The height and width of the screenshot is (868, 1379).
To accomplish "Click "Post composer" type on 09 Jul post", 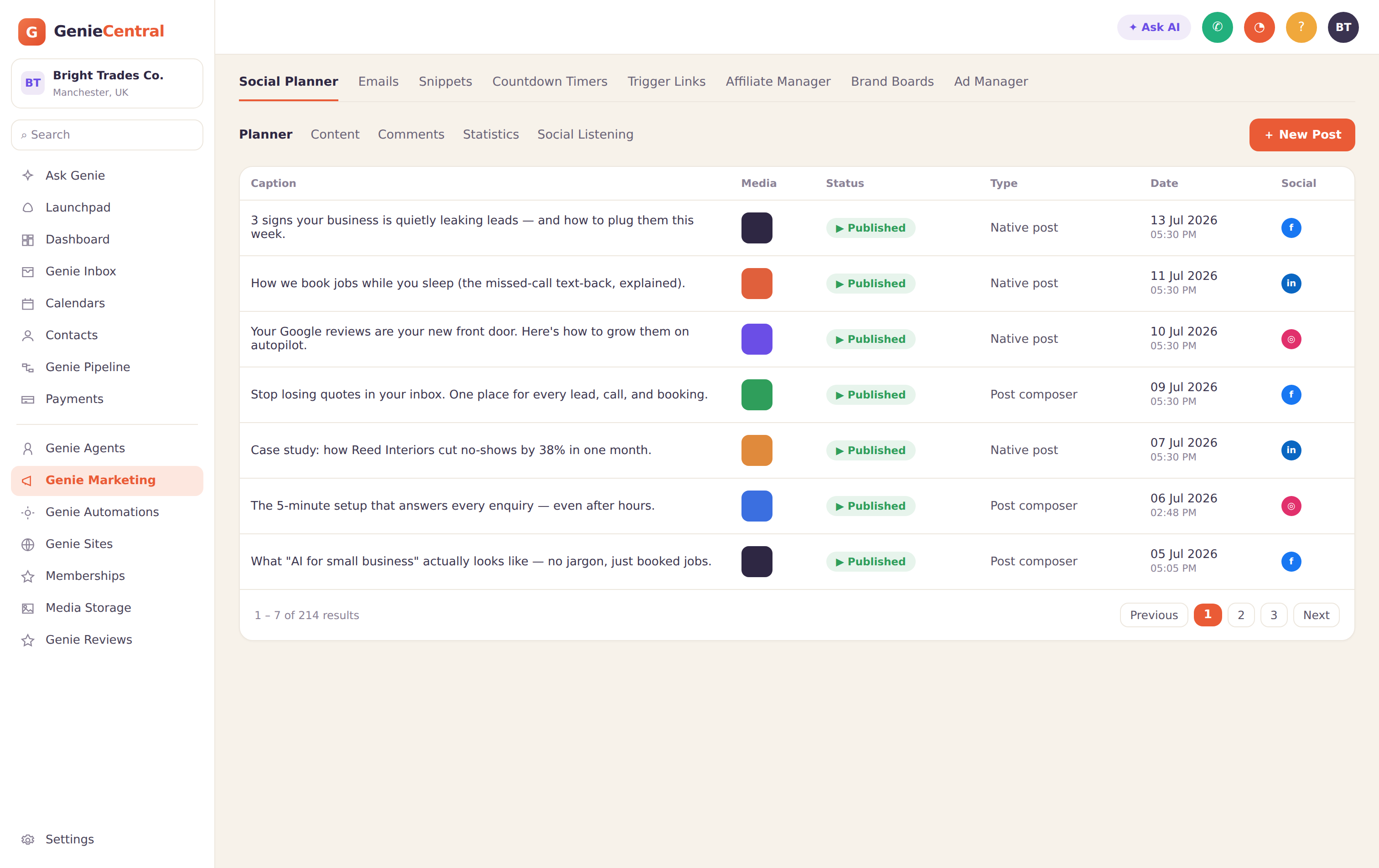I will (1034, 394).
